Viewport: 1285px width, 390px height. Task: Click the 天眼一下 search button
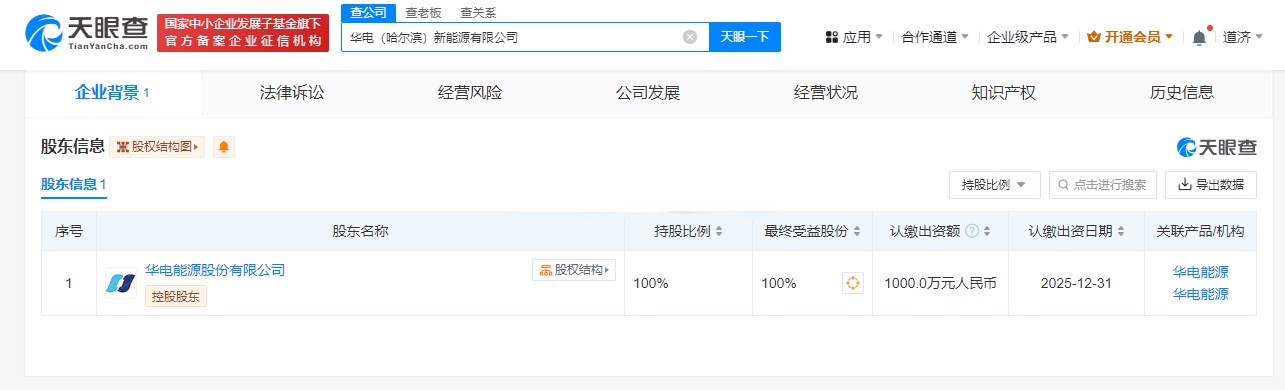(745, 37)
